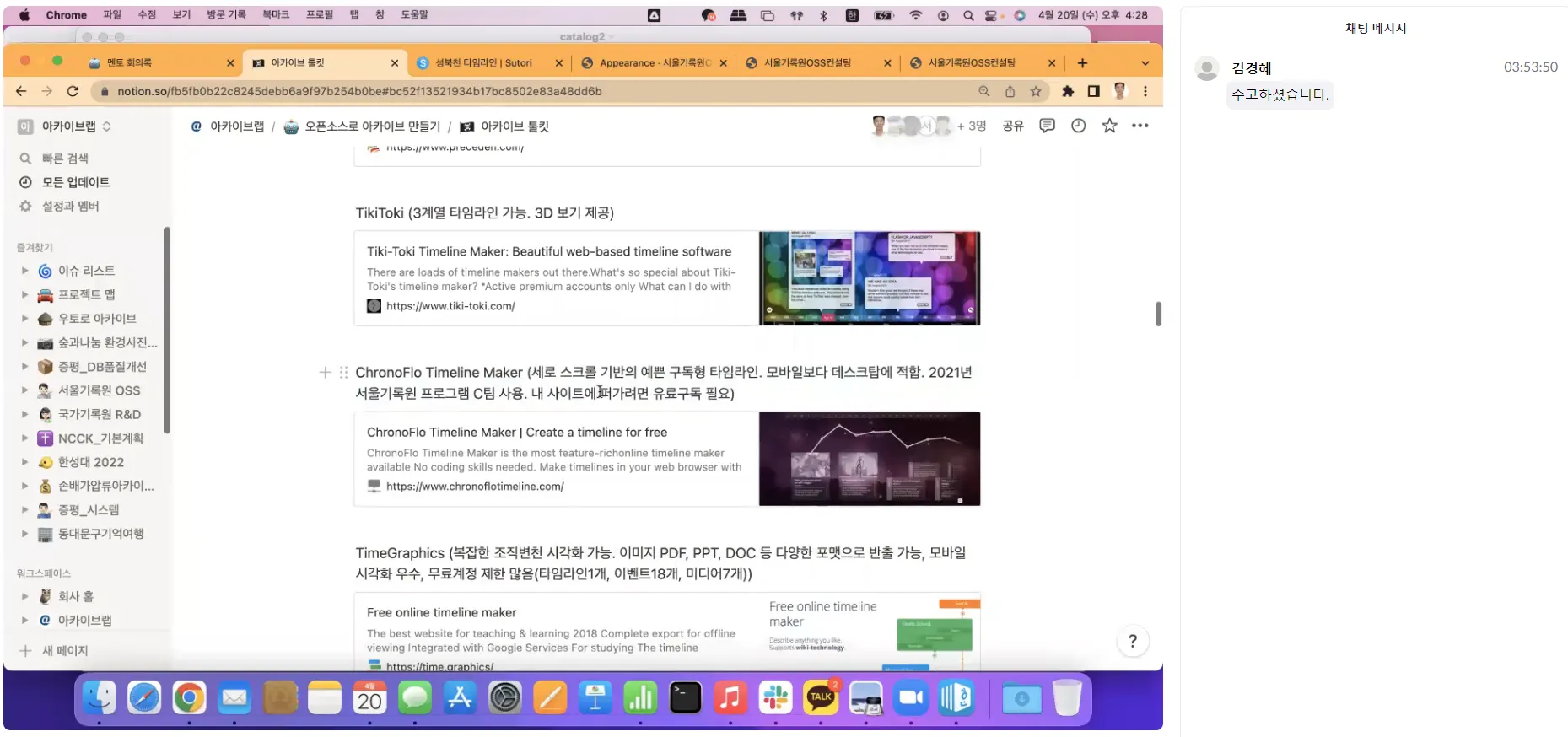The width and height of the screenshot is (1568, 737).
Task: Open the 방문 기록 menu in the menu bar
Action: coord(226,15)
